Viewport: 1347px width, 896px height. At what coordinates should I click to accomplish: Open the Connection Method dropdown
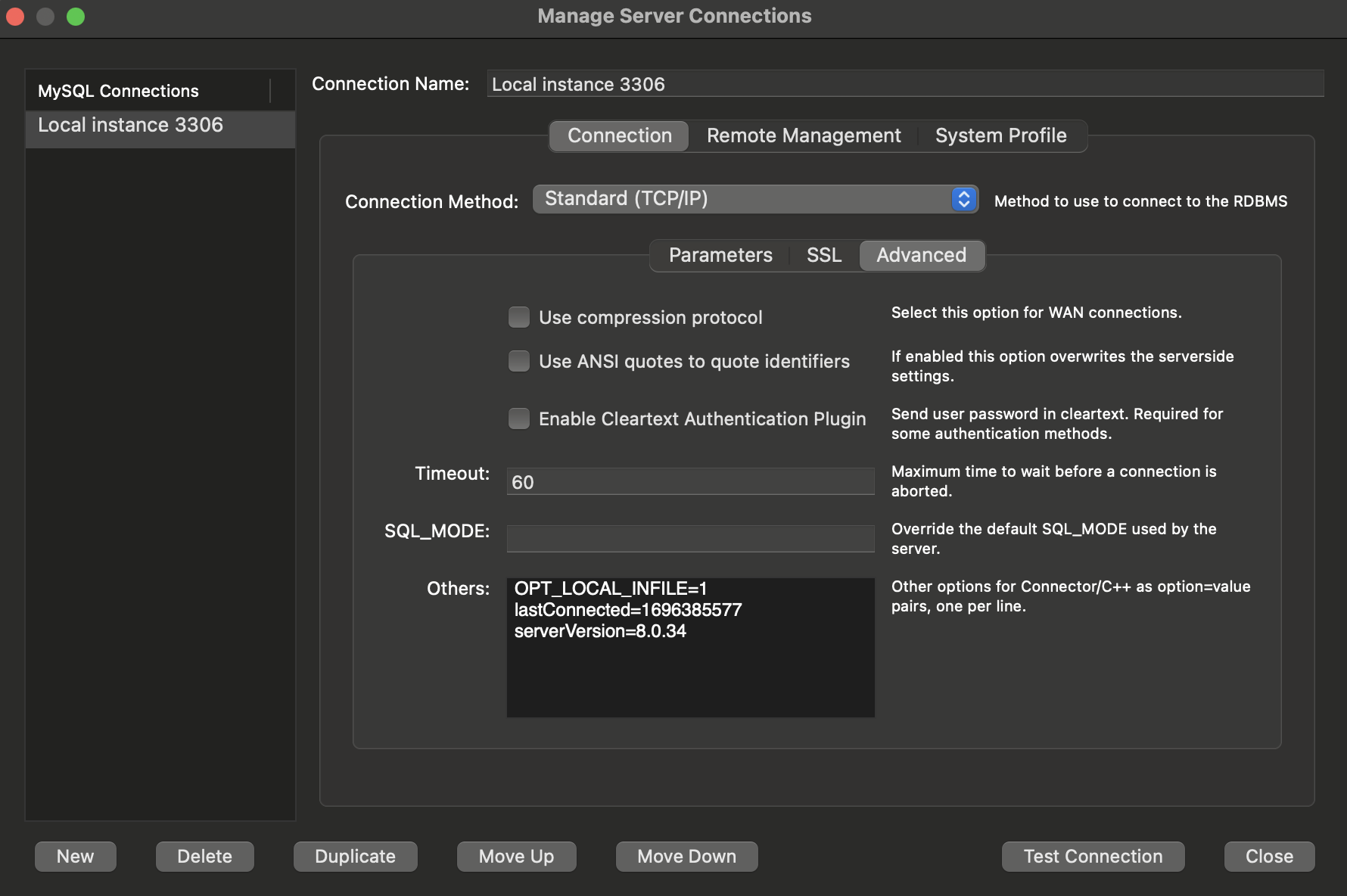(755, 199)
